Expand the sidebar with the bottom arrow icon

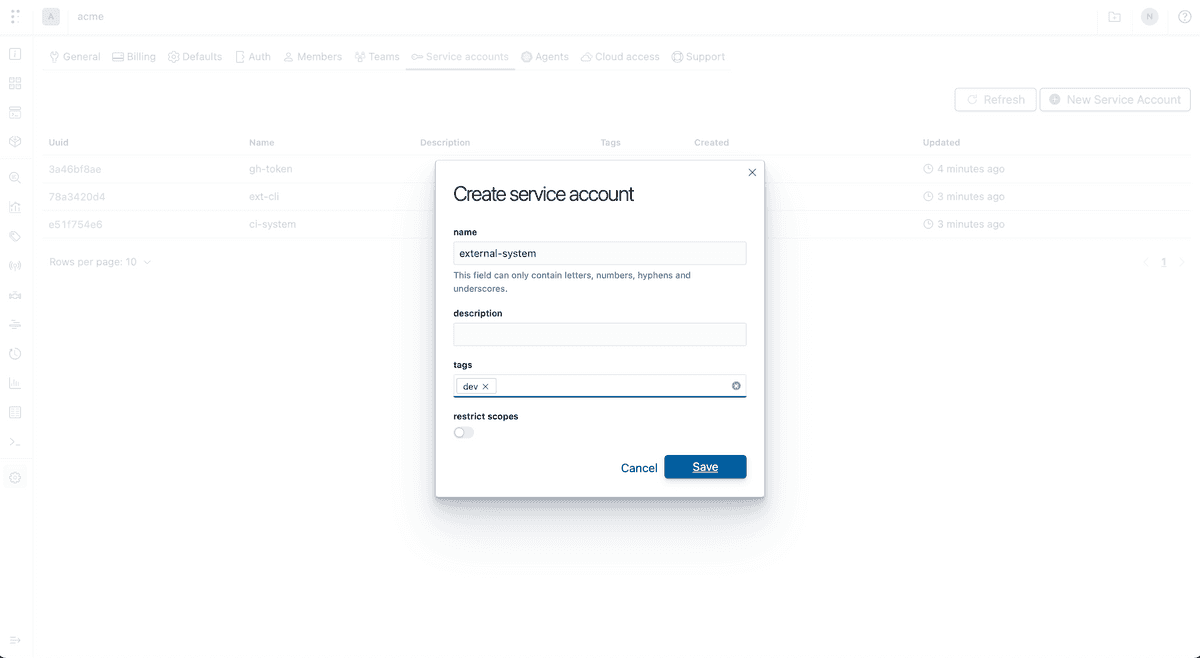[15, 640]
